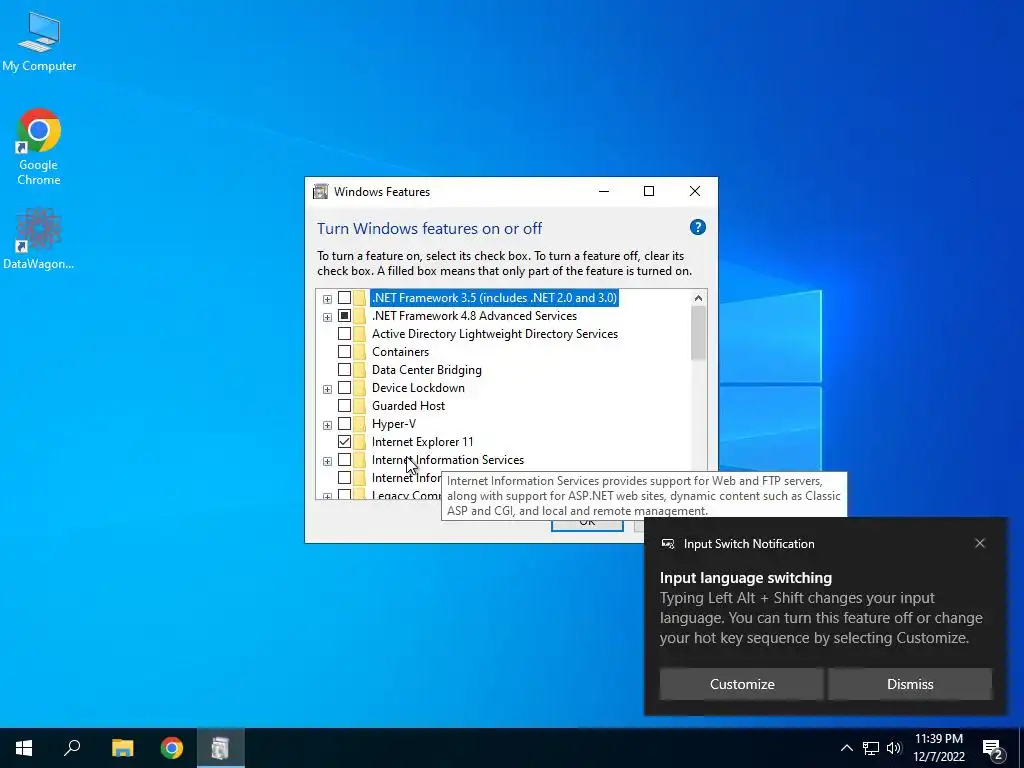Select the Windows Features taskbar button
Viewport: 1024px width, 768px height.
click(221, 748)
